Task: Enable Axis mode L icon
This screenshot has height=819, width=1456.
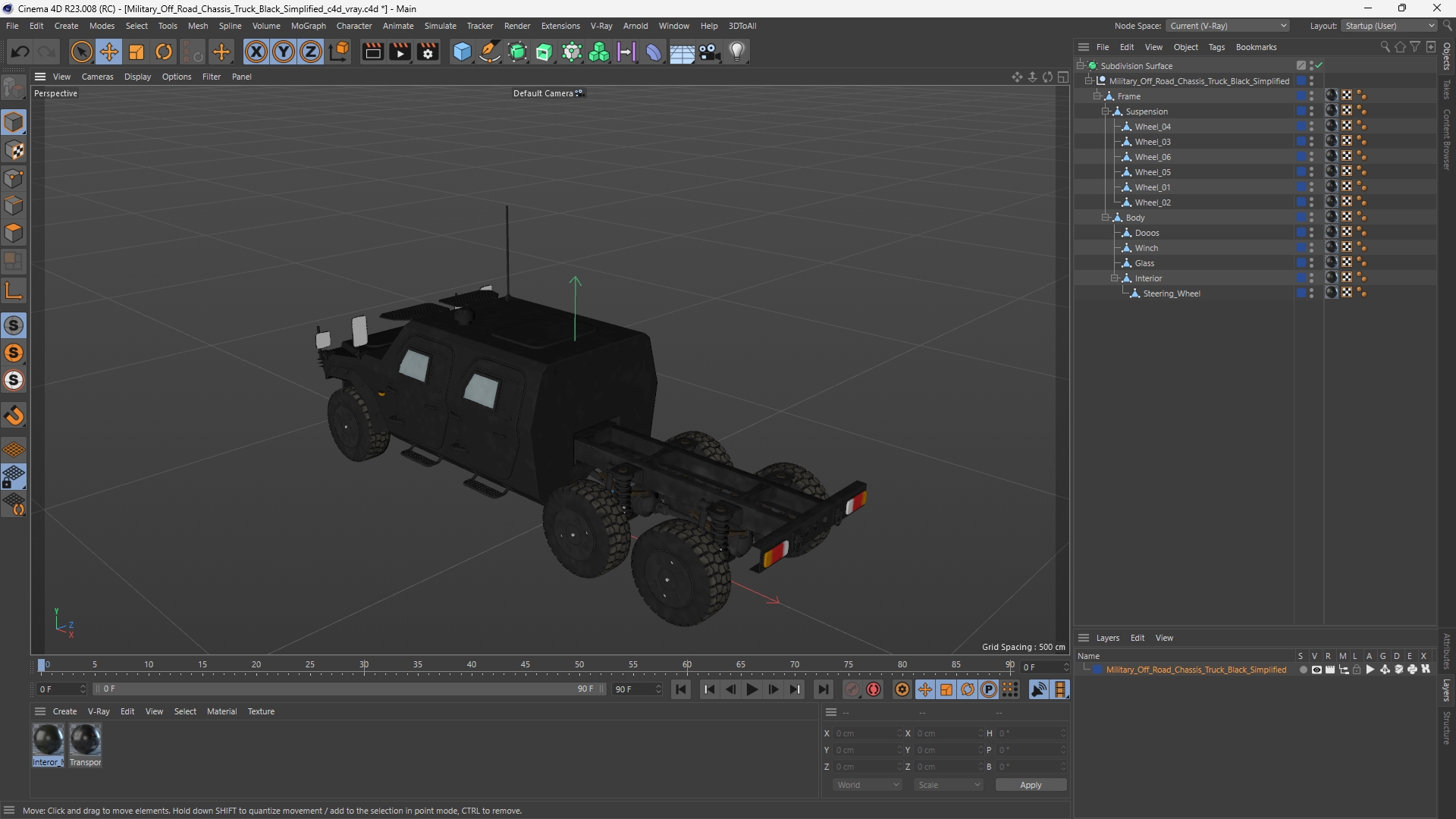Action: pyautogui.click(x=14, y=290)
